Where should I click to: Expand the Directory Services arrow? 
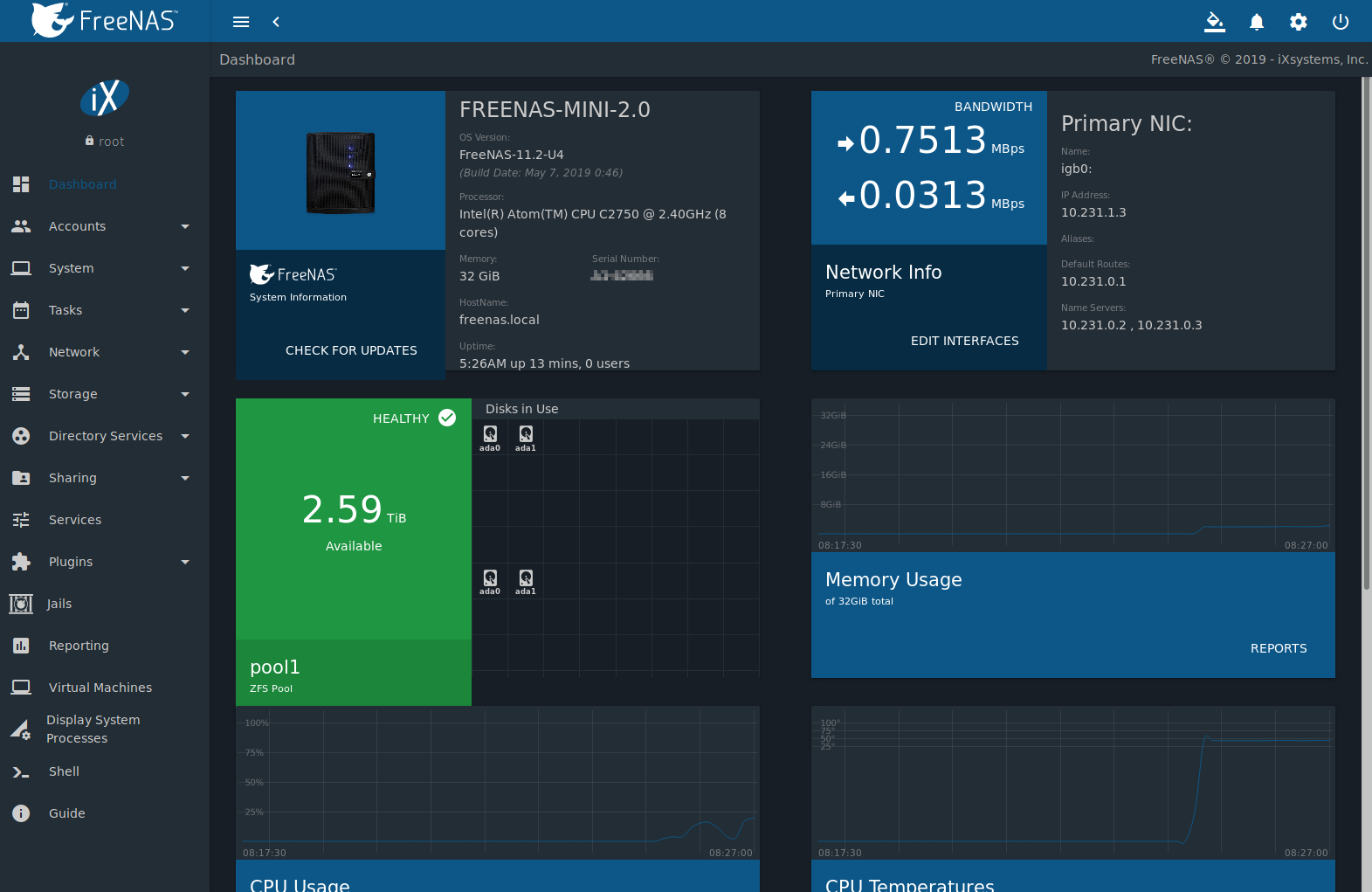185,436
